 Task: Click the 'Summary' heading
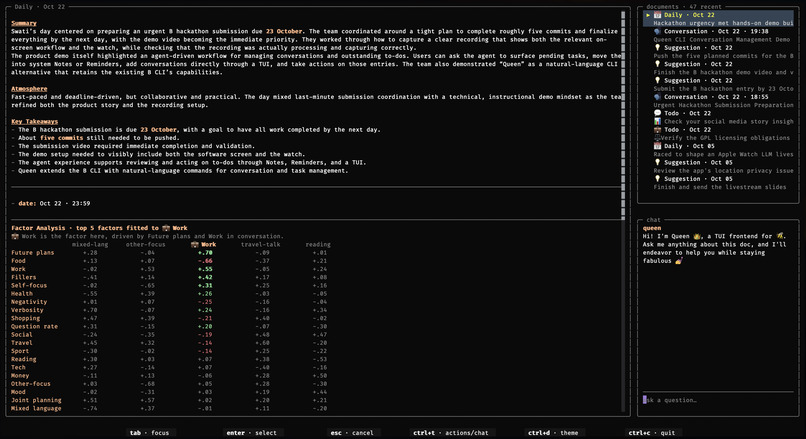pyautogui.click(x=24, y=23)
